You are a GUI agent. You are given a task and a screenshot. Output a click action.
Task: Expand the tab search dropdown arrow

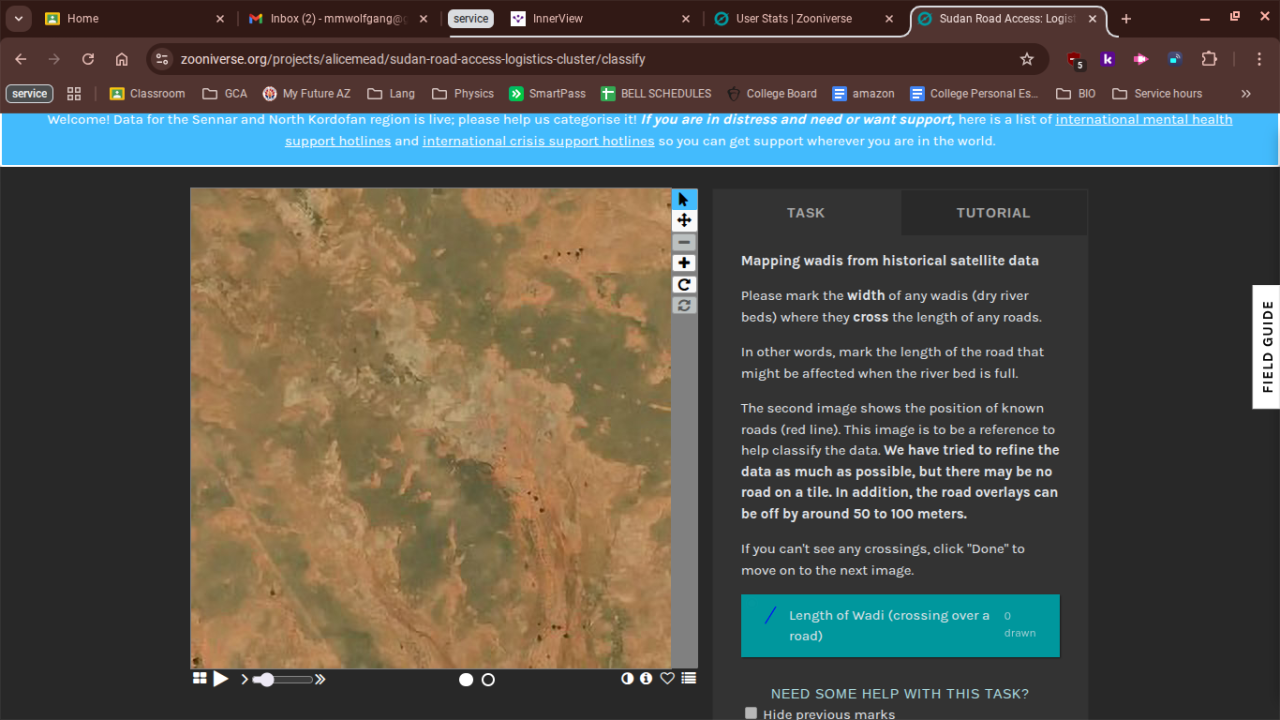pyautogui.click(x=18, y=18)
